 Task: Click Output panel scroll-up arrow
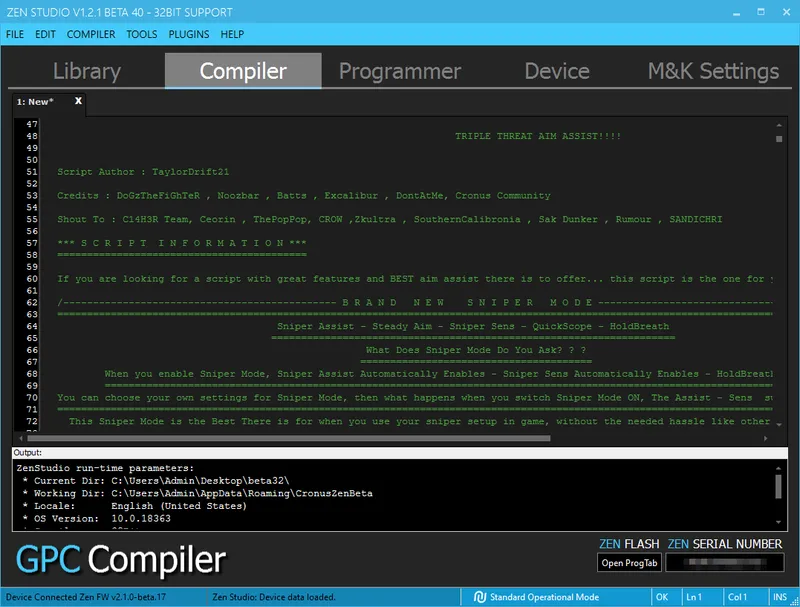[x=779, y=468]
